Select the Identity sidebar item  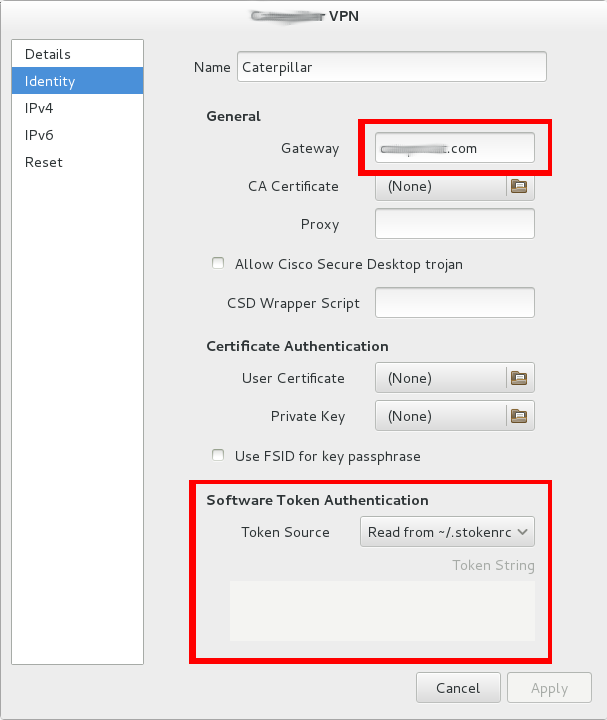point(78,81)
